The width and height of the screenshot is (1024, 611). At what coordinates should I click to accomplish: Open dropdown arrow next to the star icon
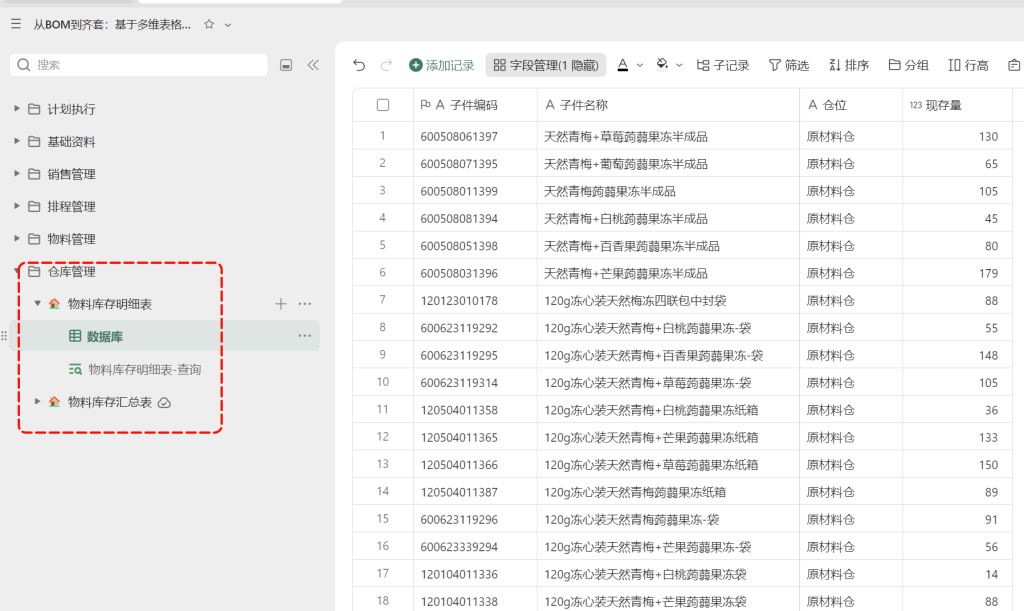point(228,25)
